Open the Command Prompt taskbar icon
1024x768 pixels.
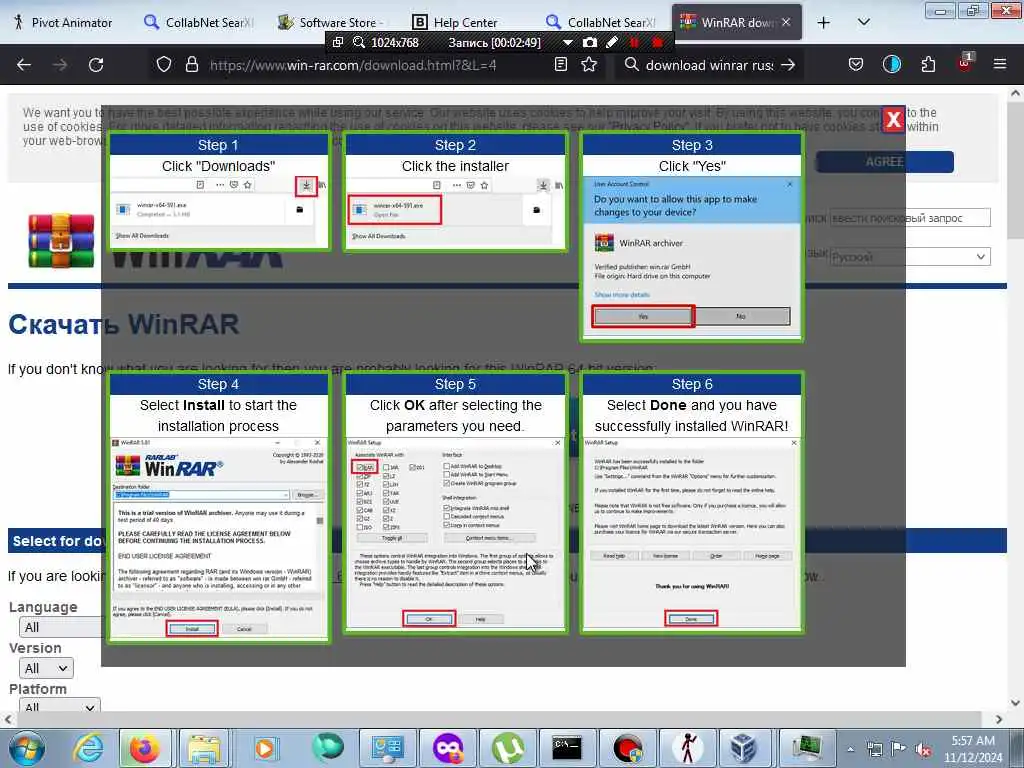click(x=567, y=748)
